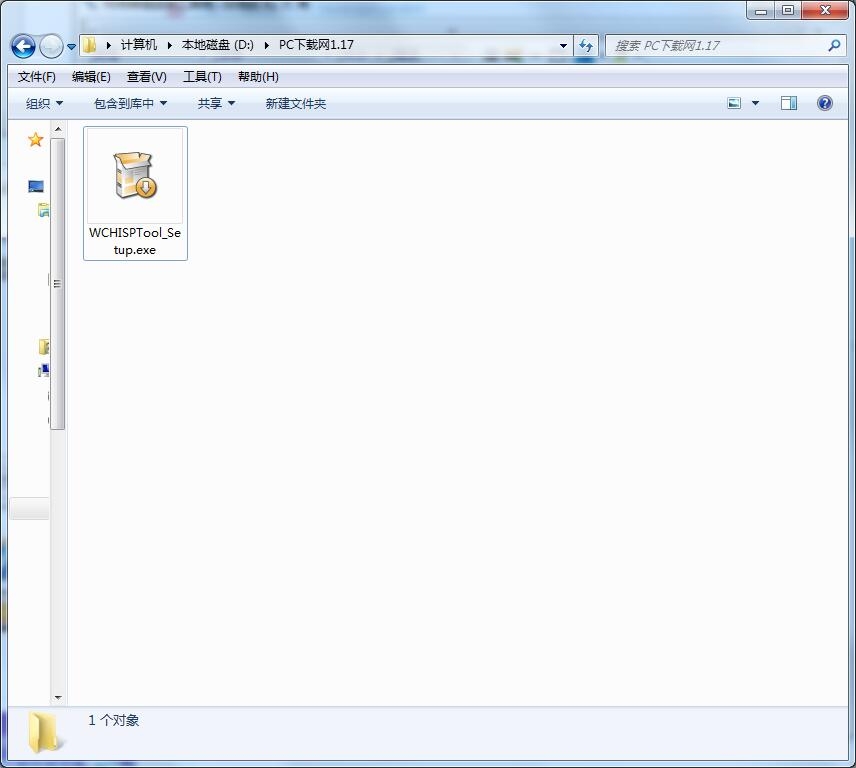This screenshot has width=856, height=768.
Task: Open the 文件(F) menu
Action: tap(37, 77)
